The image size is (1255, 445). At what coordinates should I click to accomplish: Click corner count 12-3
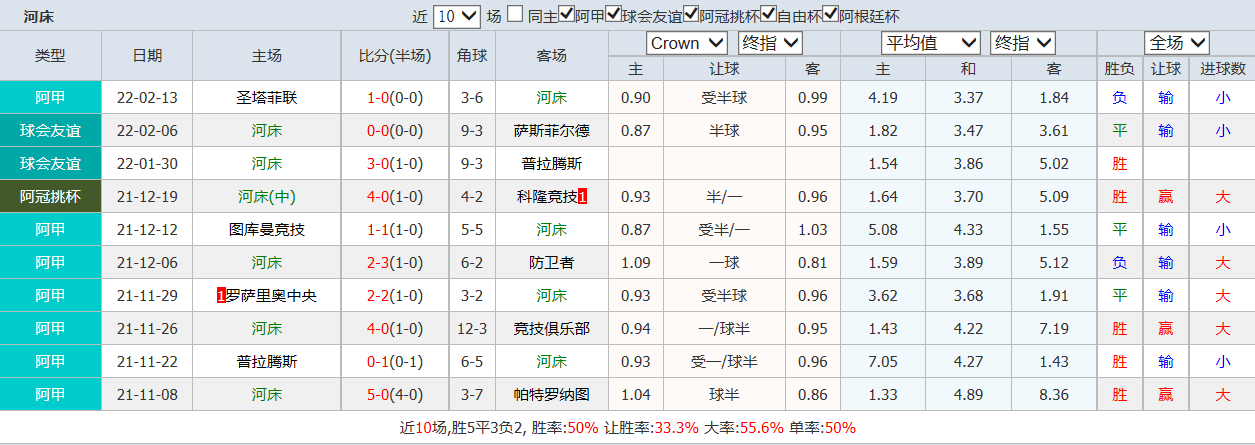click(472, 329)
